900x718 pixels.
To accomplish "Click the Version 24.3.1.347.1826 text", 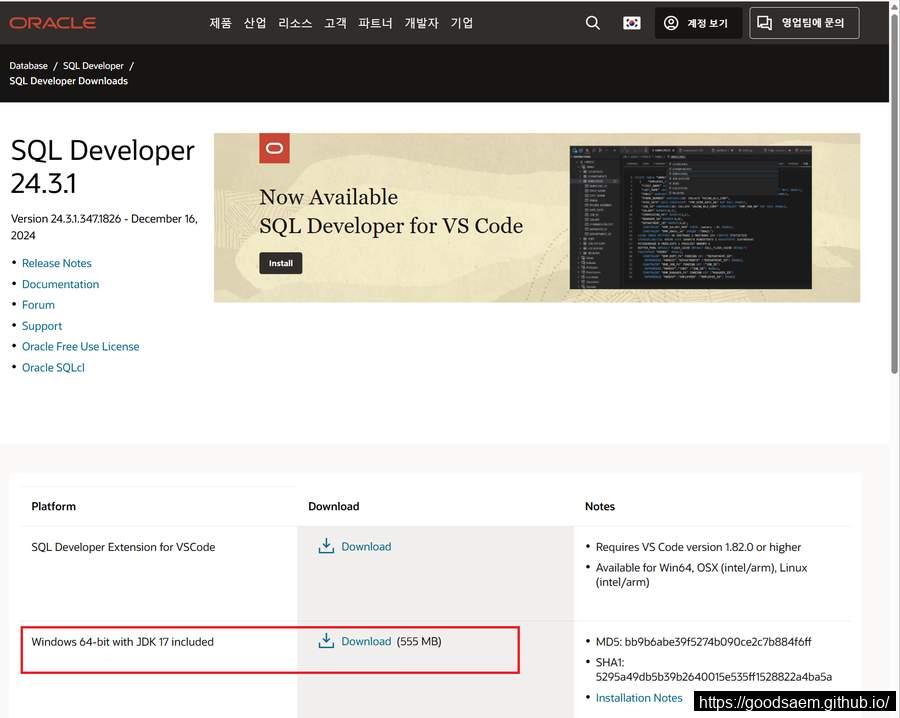I will 104,227.
